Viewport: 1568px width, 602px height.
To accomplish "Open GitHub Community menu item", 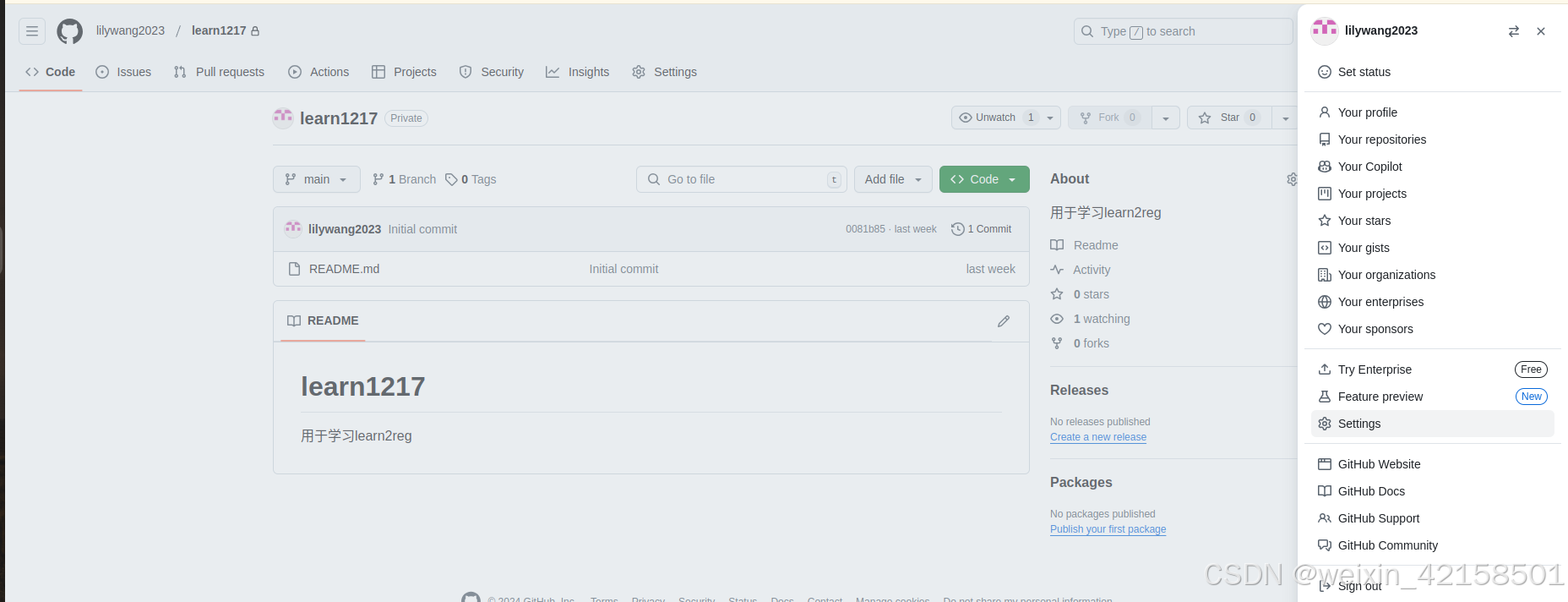I will [x=1433, y=545].
